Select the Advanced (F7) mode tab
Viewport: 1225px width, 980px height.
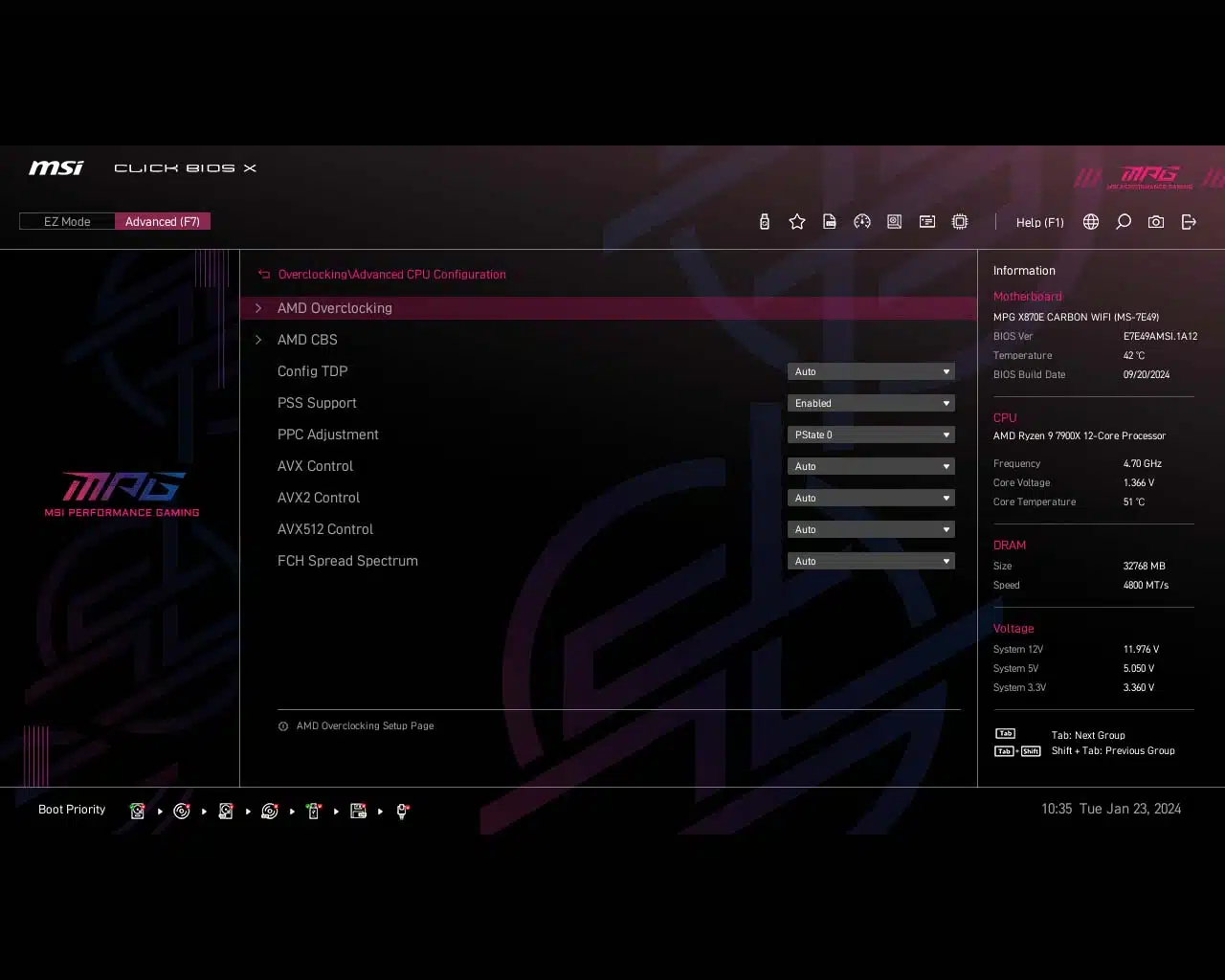tap(163, 222)
